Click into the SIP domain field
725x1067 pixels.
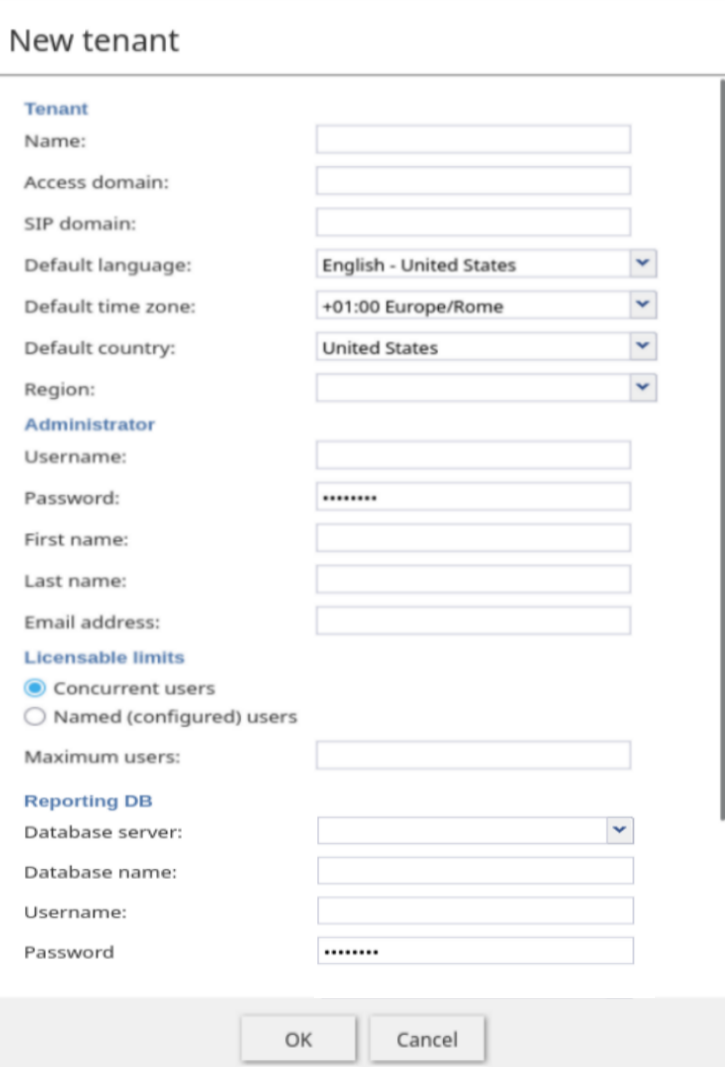[x=473, y=222]
